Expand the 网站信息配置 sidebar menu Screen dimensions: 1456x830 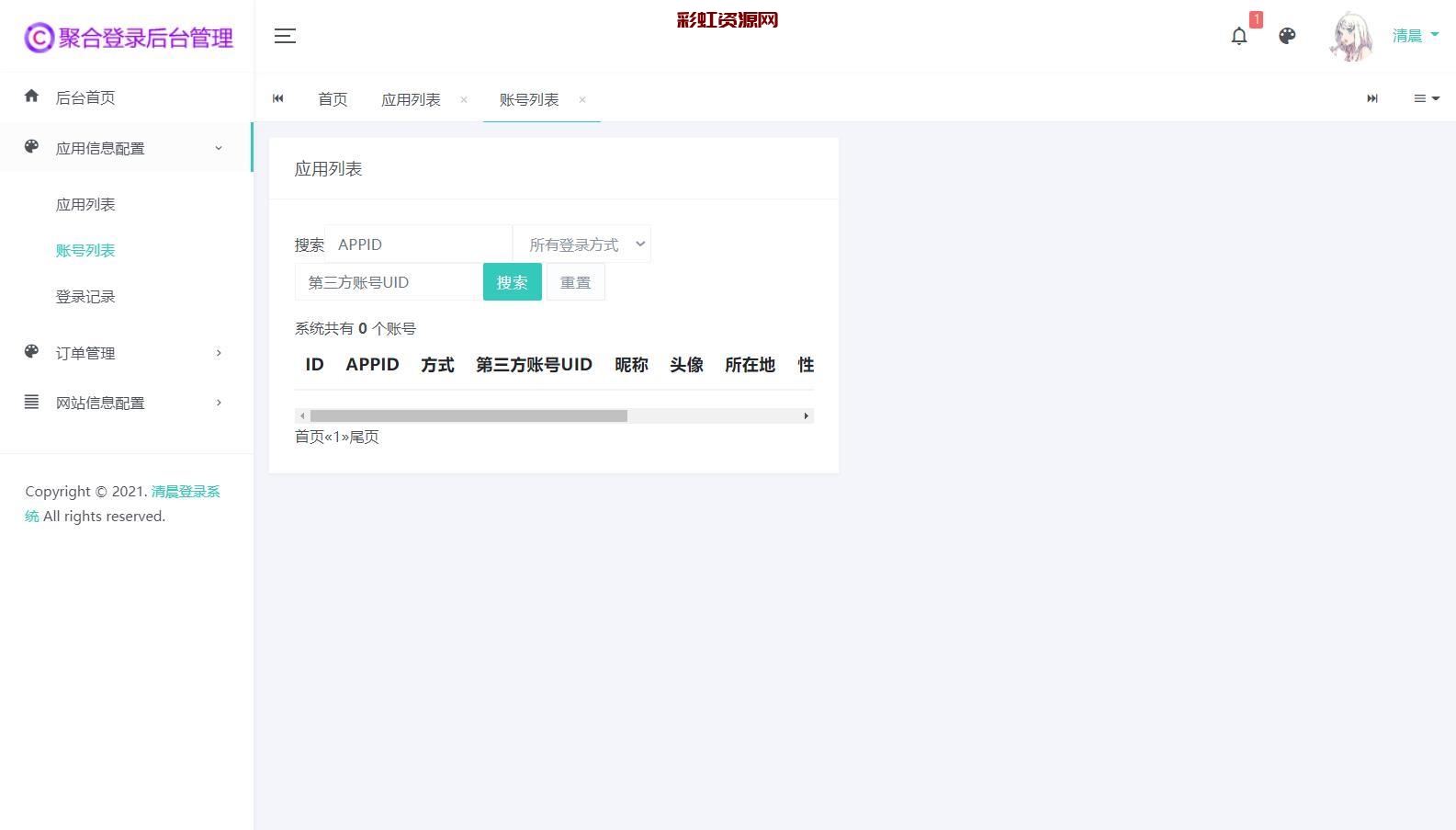pos(126,403)
